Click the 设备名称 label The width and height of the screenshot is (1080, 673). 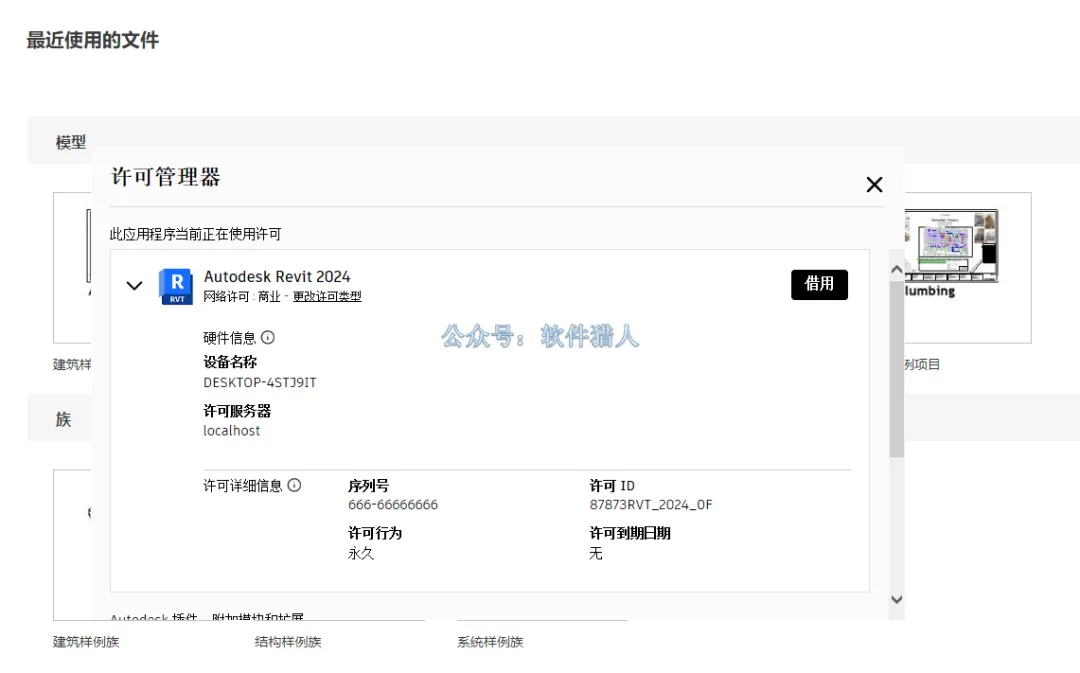coord(230,362)
